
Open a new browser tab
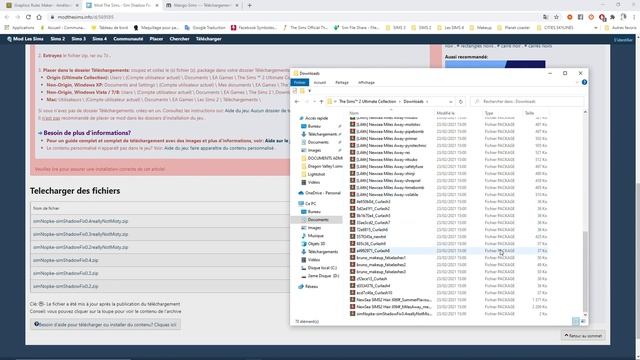tap(249, 5)
